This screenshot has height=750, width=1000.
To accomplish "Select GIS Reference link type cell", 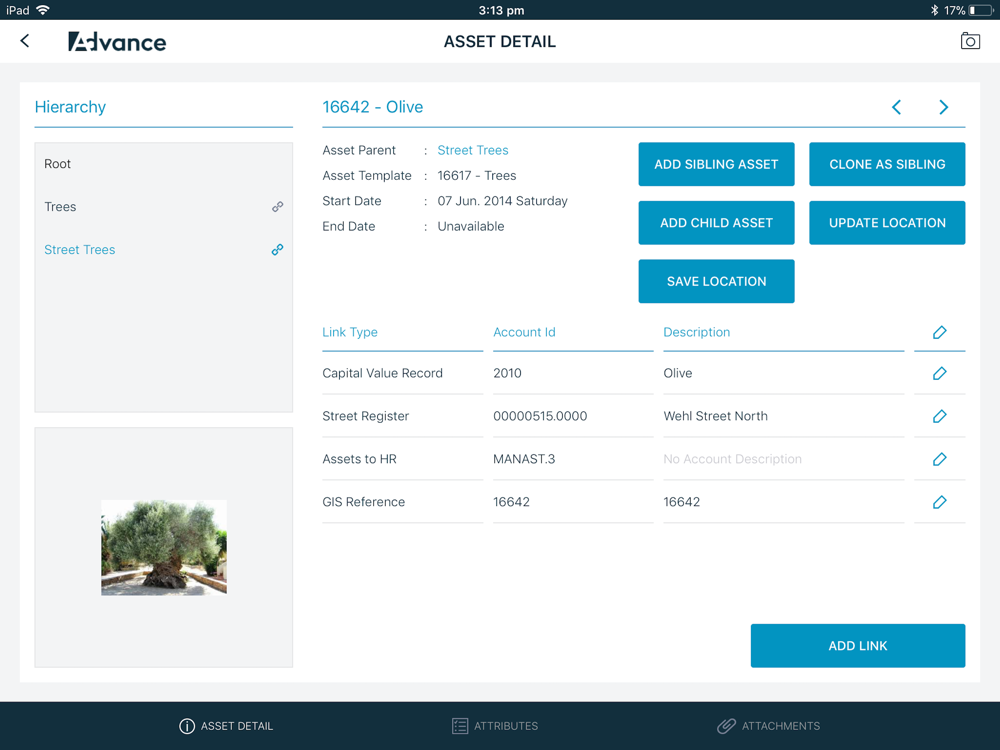I will coord(364,502).
